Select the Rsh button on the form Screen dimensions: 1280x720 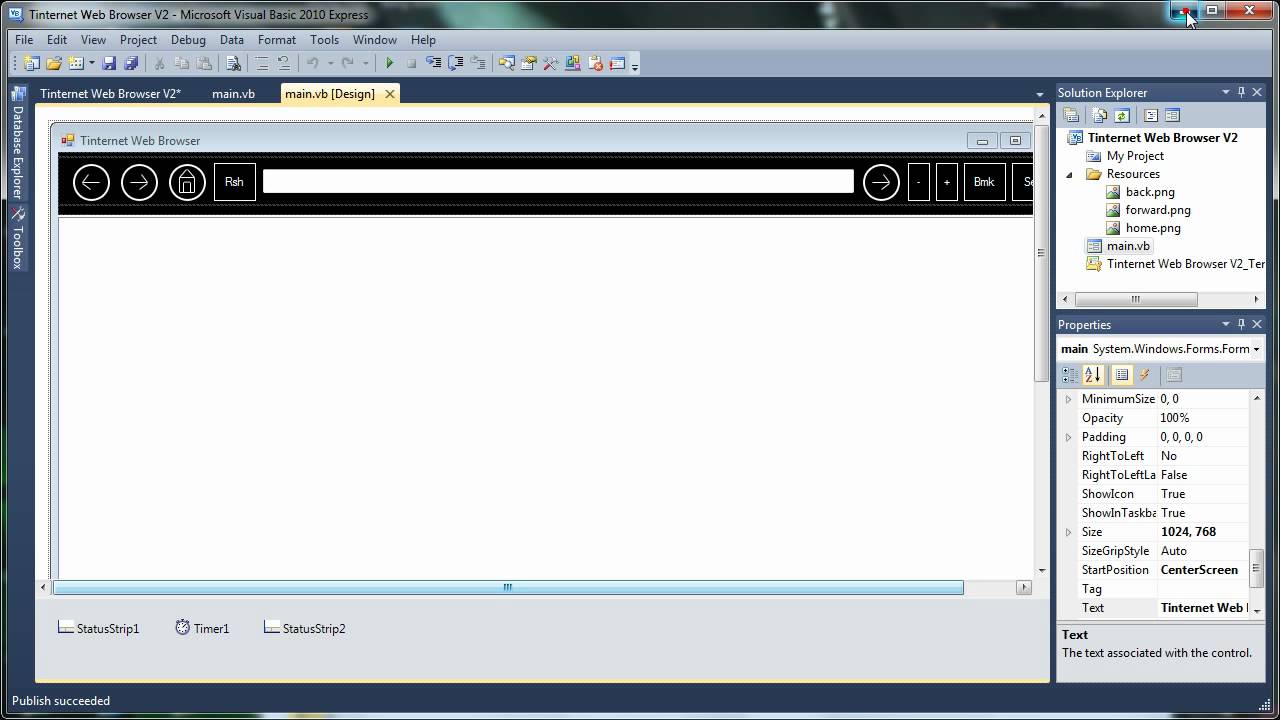click(235, 182)
